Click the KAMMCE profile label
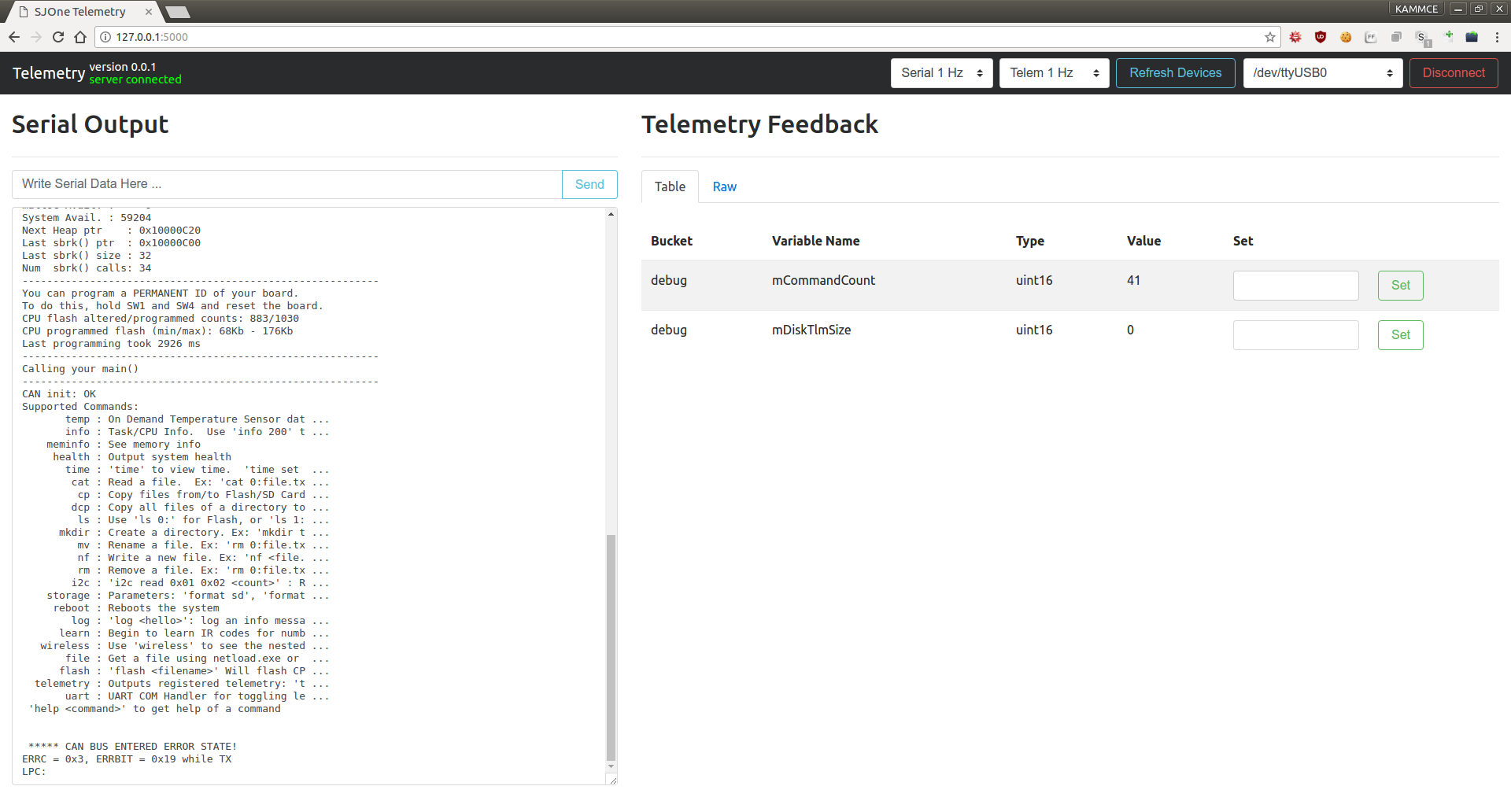 [x=1417, y=9]
